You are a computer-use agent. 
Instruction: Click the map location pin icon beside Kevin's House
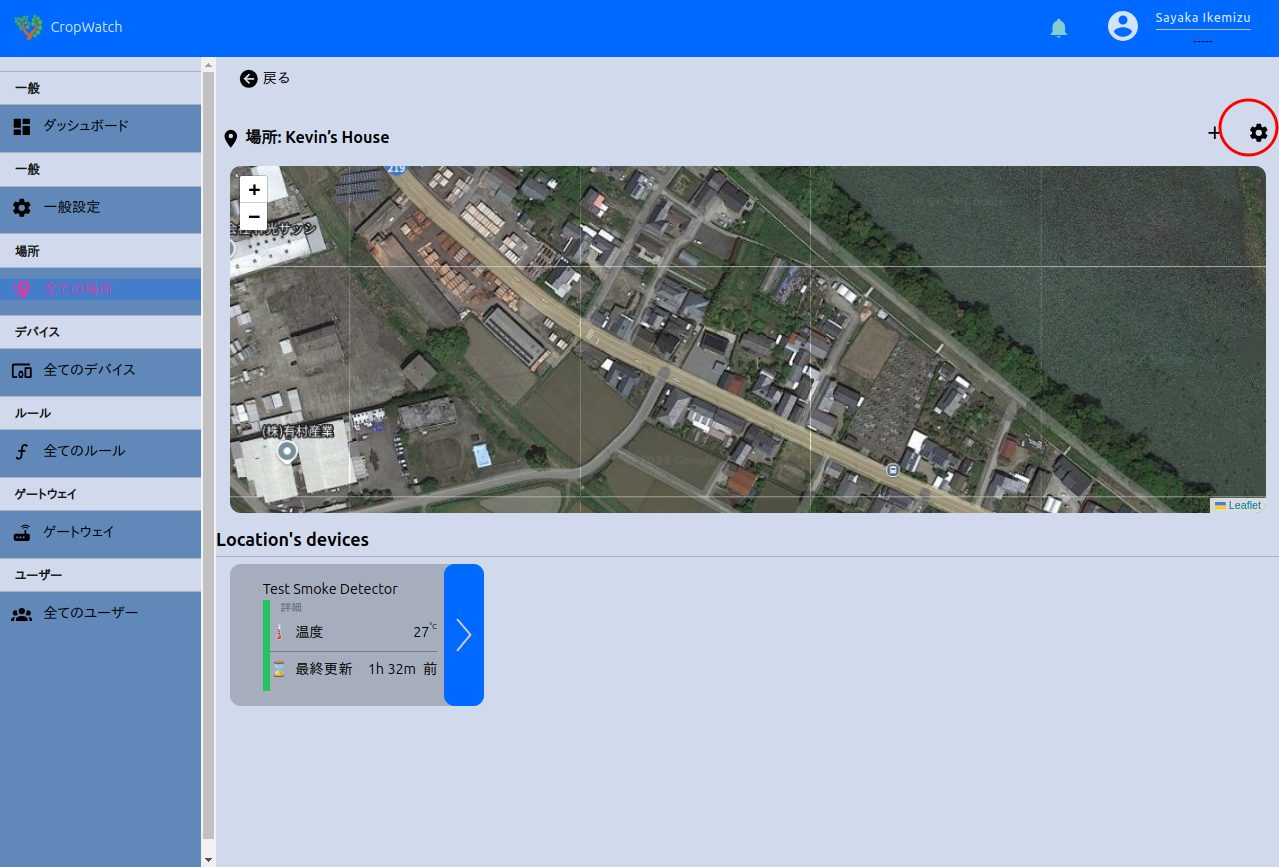(x=231, y=138)
